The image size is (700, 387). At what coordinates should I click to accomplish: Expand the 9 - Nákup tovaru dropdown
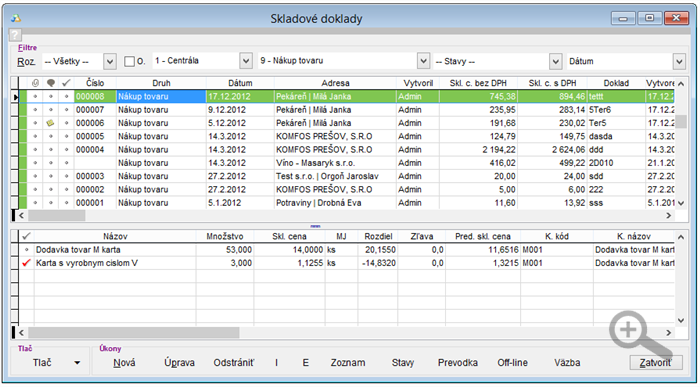tap(423, 61)
